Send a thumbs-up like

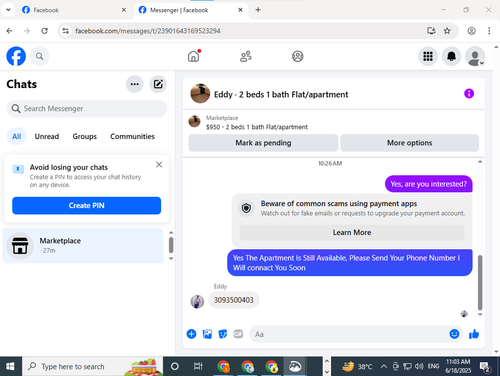pyautogui.click(x=474, y=334)
